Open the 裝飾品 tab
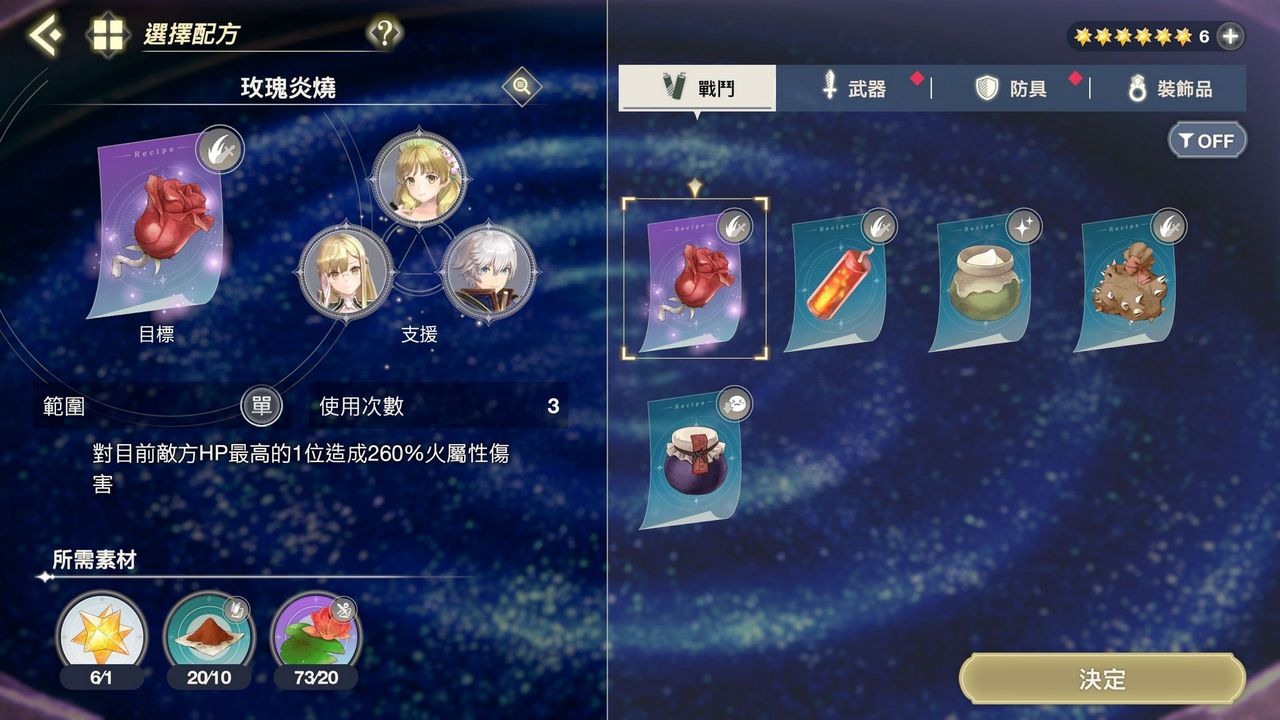 pos(1170,88)
